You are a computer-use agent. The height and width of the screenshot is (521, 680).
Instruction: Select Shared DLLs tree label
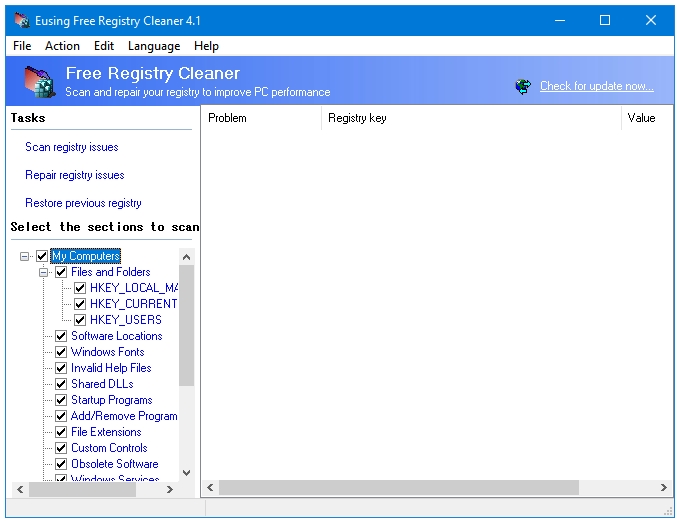[x=102, y=384]
